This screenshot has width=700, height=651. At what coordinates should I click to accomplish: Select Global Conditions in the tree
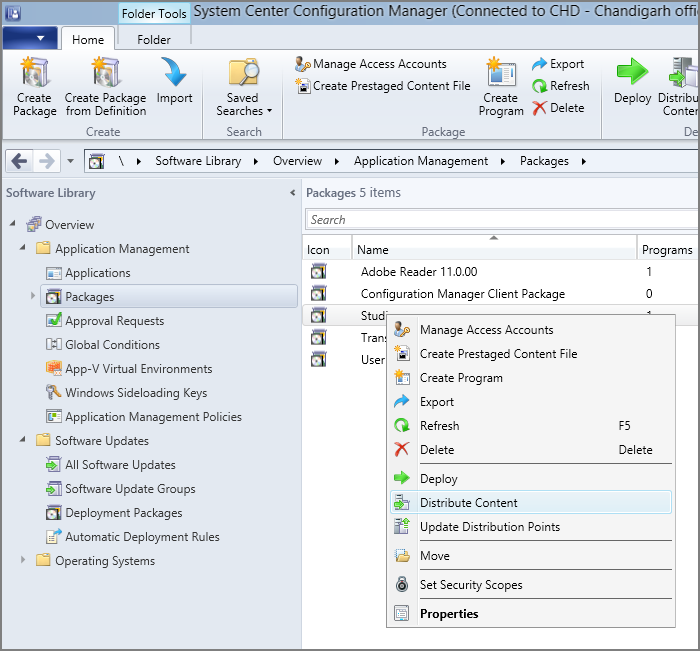(x=112, y=345)
